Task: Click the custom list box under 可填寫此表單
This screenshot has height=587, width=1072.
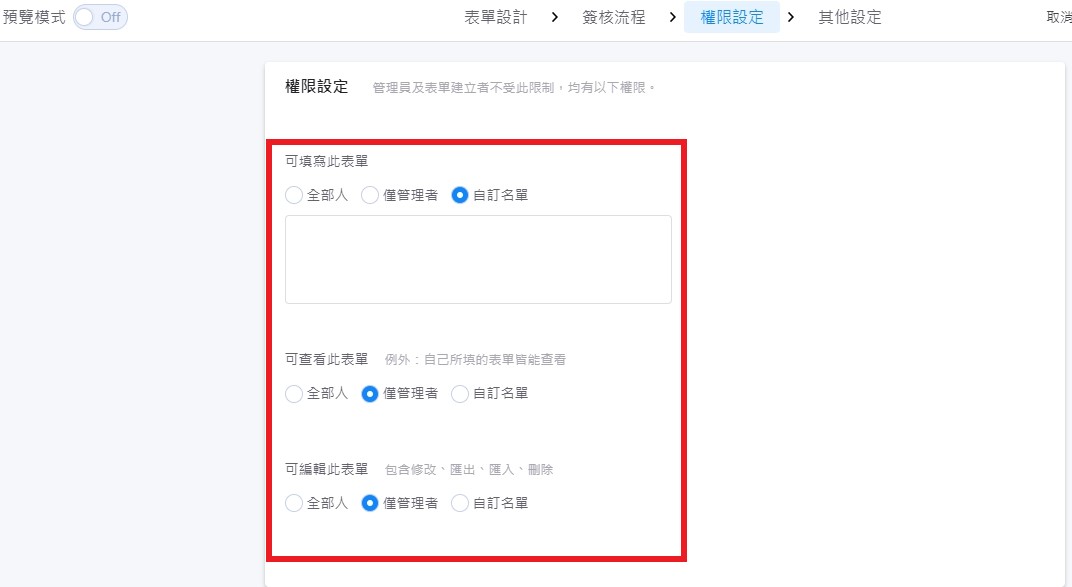Action: tap(478, 259)
